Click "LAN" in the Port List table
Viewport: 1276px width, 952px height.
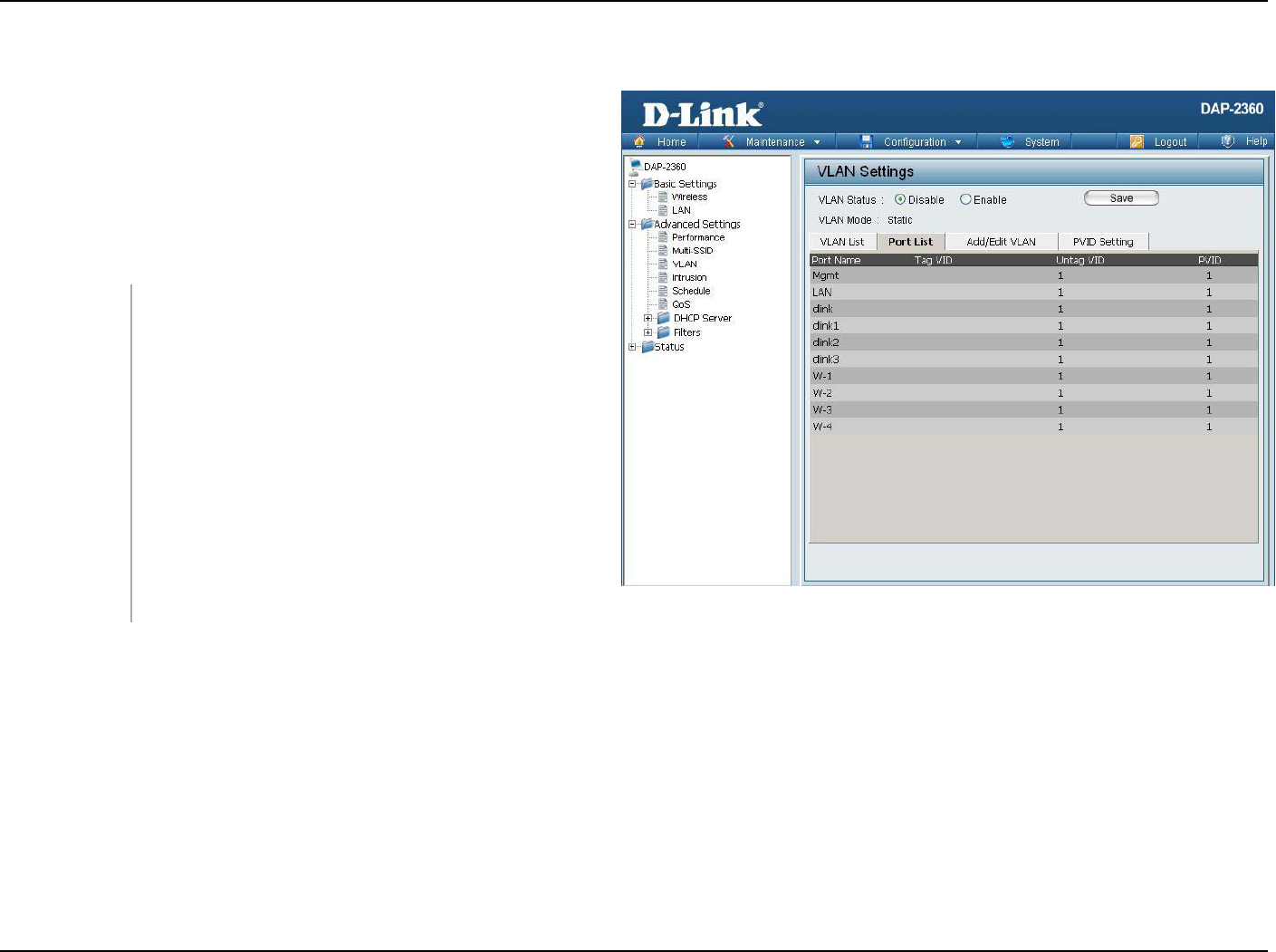pos(822,293)
